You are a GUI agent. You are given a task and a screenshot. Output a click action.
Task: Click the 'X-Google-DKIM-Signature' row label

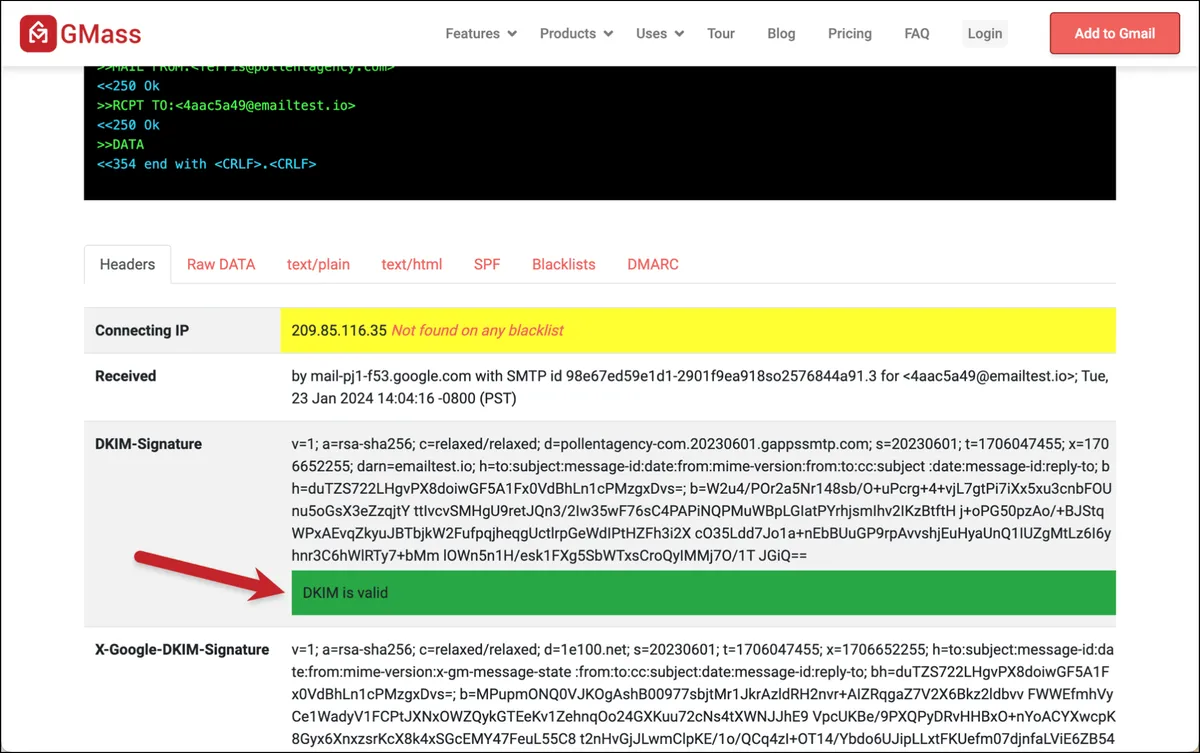(182, 649)
